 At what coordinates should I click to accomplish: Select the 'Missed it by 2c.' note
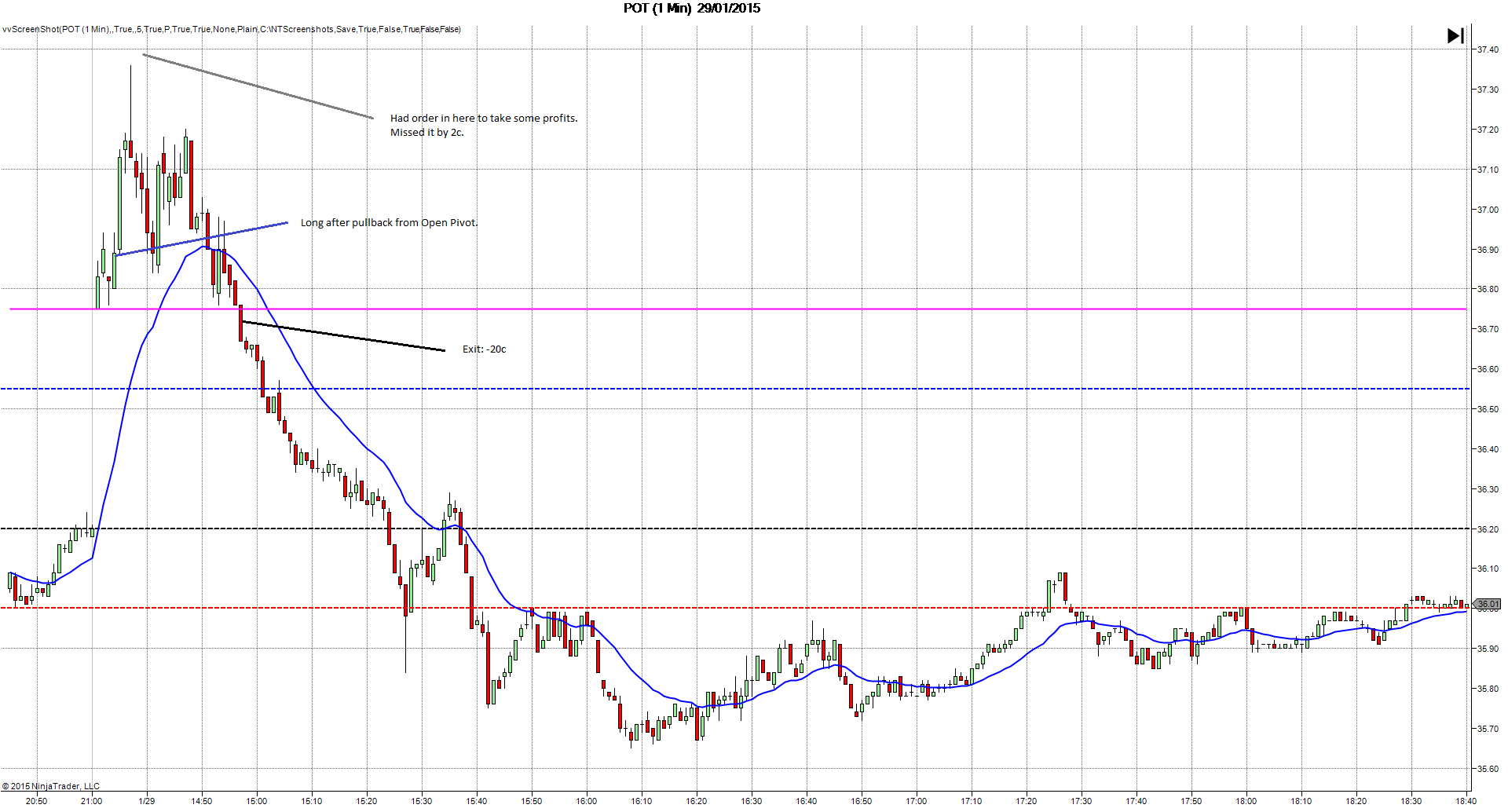coord(427,133)
